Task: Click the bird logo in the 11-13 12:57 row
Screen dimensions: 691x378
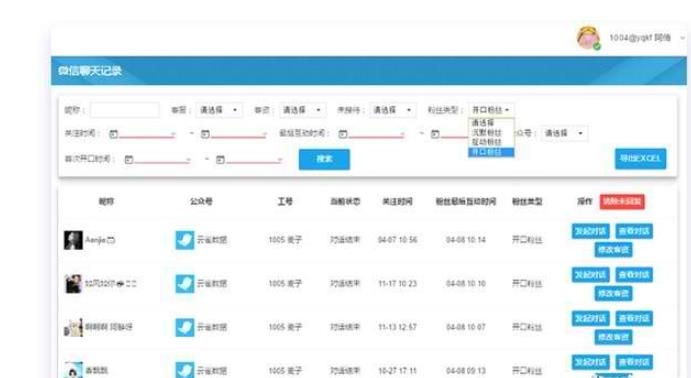Action: 185,327
